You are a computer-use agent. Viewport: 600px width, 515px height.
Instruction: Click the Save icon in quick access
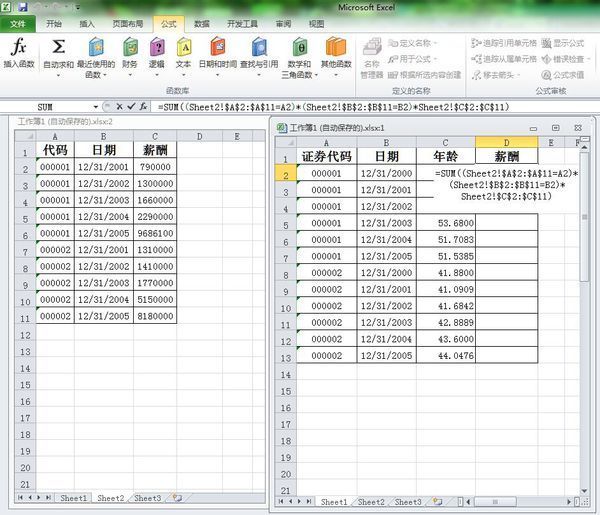click(x=23, y=7)
